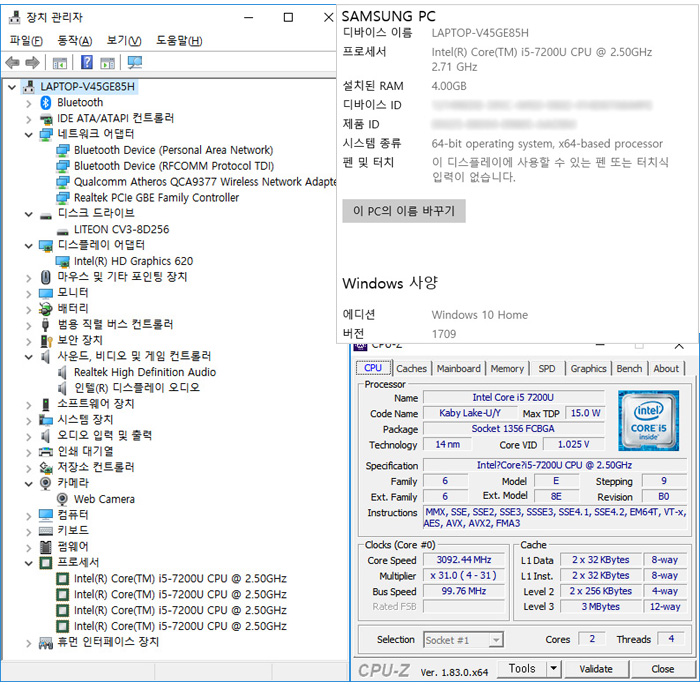Switch to the Graphics tab in CPU-Z
Screen dimensions: 700x685
588,368
